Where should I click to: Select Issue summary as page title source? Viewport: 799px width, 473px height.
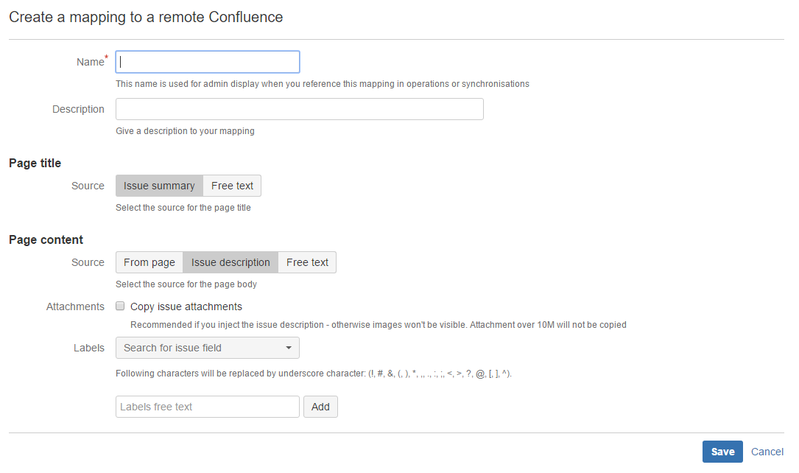[x=159, y=186]
